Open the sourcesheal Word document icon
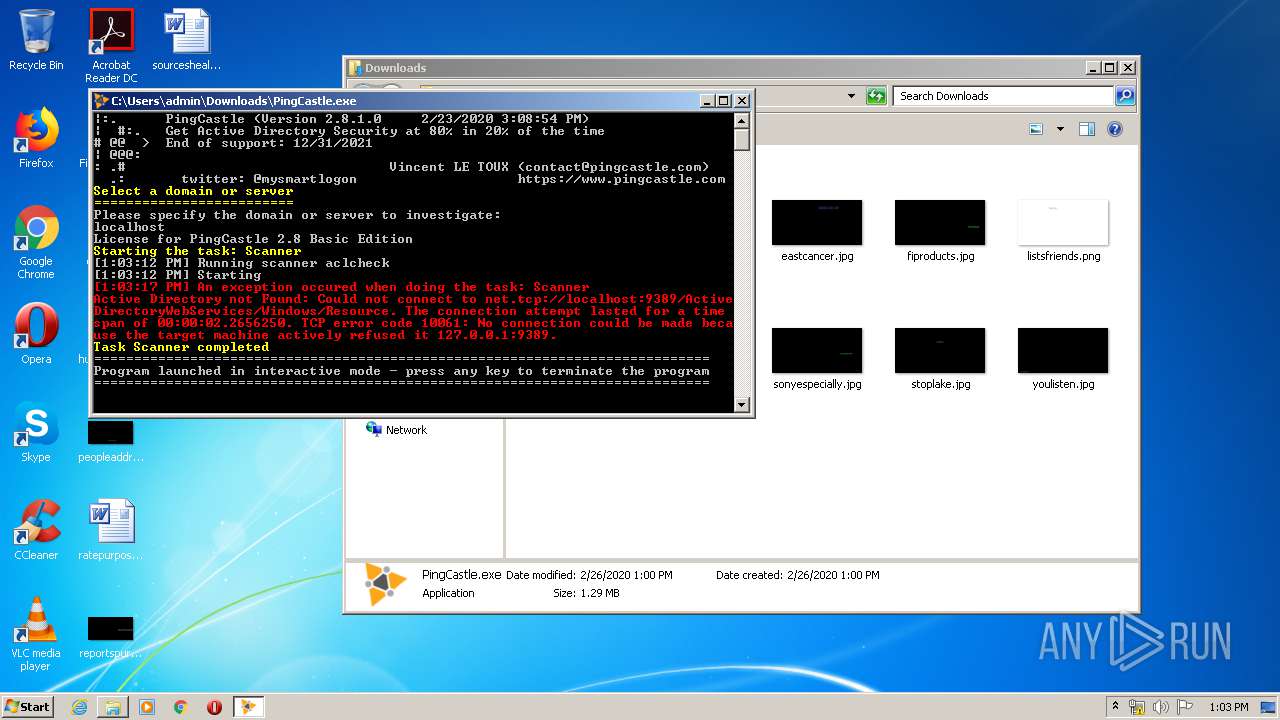The height and width of the screenshot is (720, 1280). (x=187, y=40)
